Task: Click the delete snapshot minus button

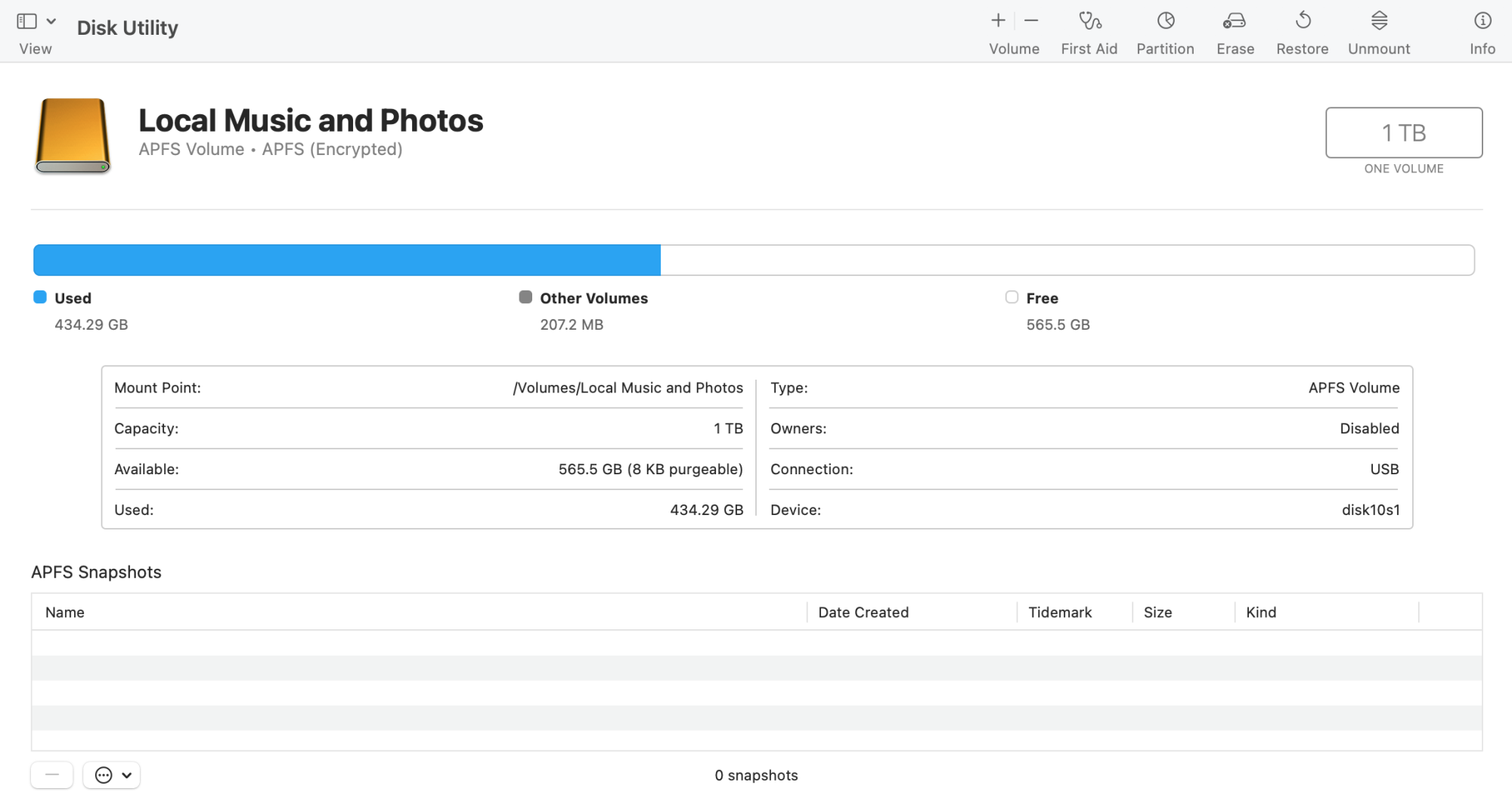Action: coord(52,775)
